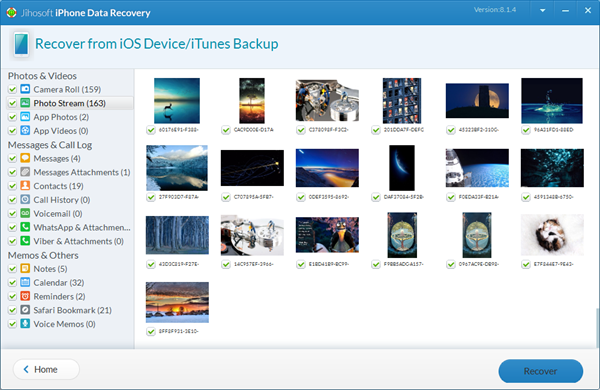Select the Viber & Attachments (0) entry
This screenshot has height=390, width=600.
pyautogui.click(x=78, y=241)
